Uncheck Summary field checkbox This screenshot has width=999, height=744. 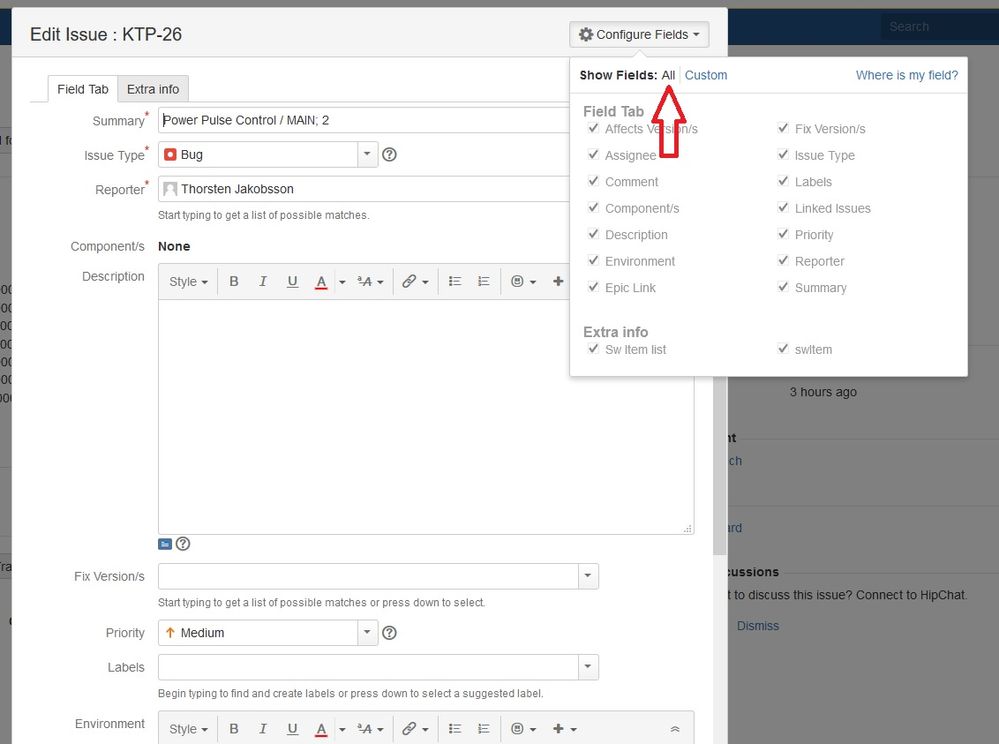pyautogui.click(x=783, y=287)
